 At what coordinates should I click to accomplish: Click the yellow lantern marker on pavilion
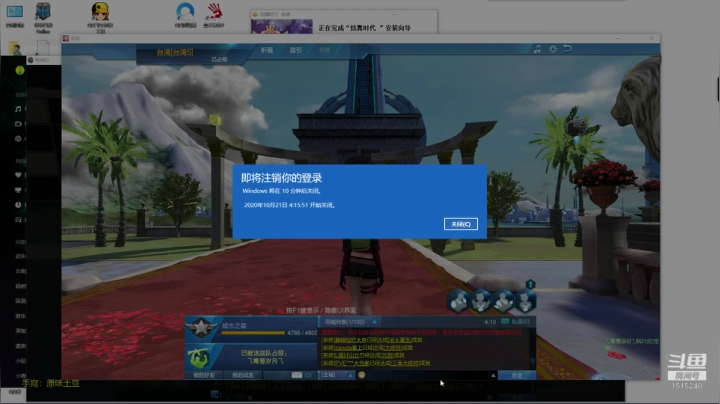click(x=215, y=120)
